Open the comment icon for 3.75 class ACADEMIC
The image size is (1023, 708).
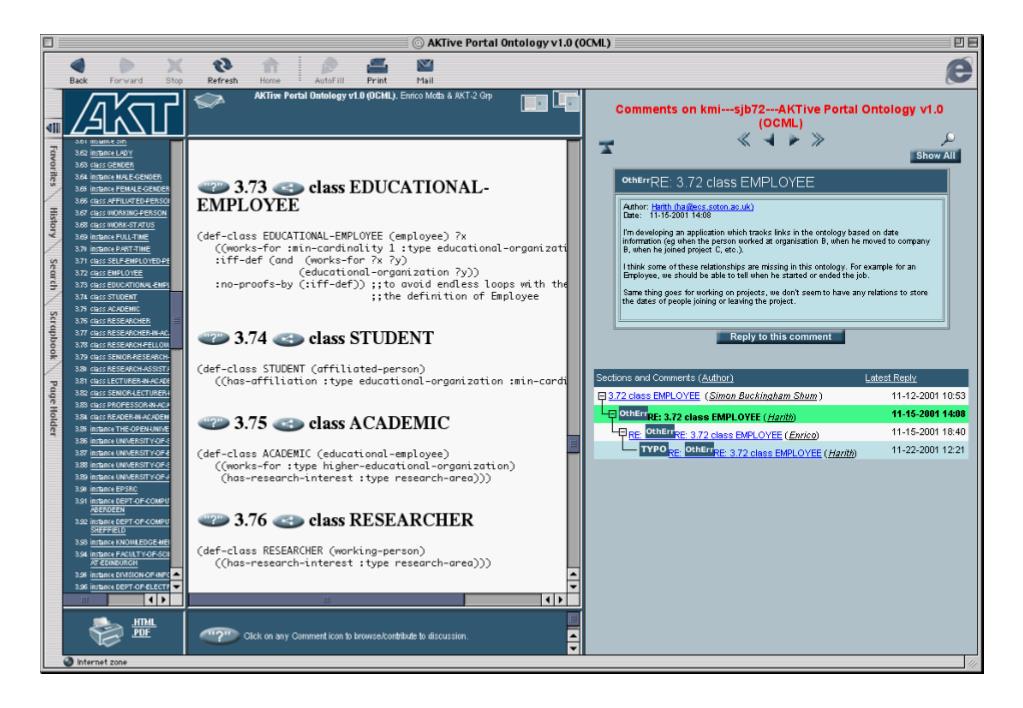(x=213, y=423)
